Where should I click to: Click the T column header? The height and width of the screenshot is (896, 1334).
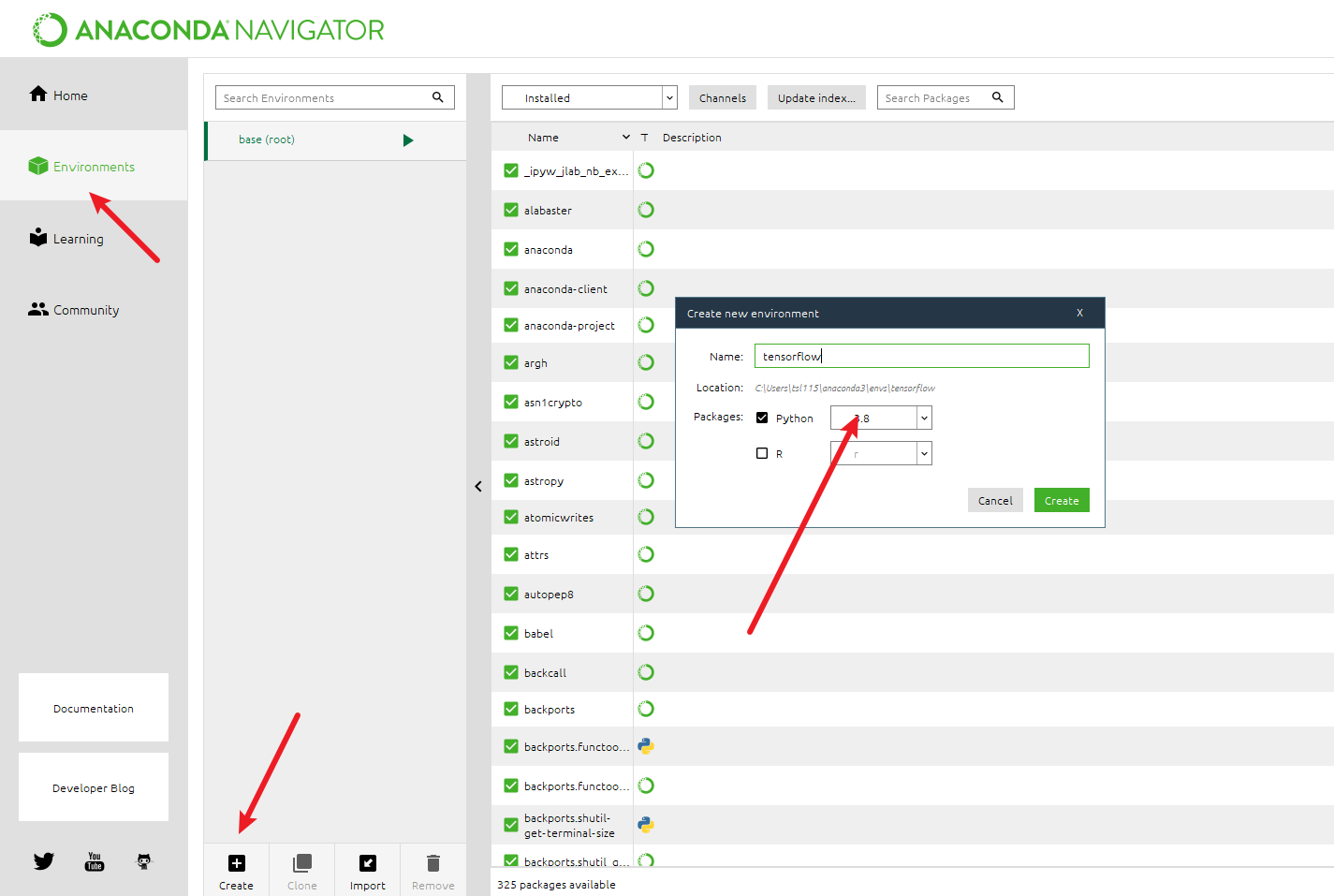(644, 138)
